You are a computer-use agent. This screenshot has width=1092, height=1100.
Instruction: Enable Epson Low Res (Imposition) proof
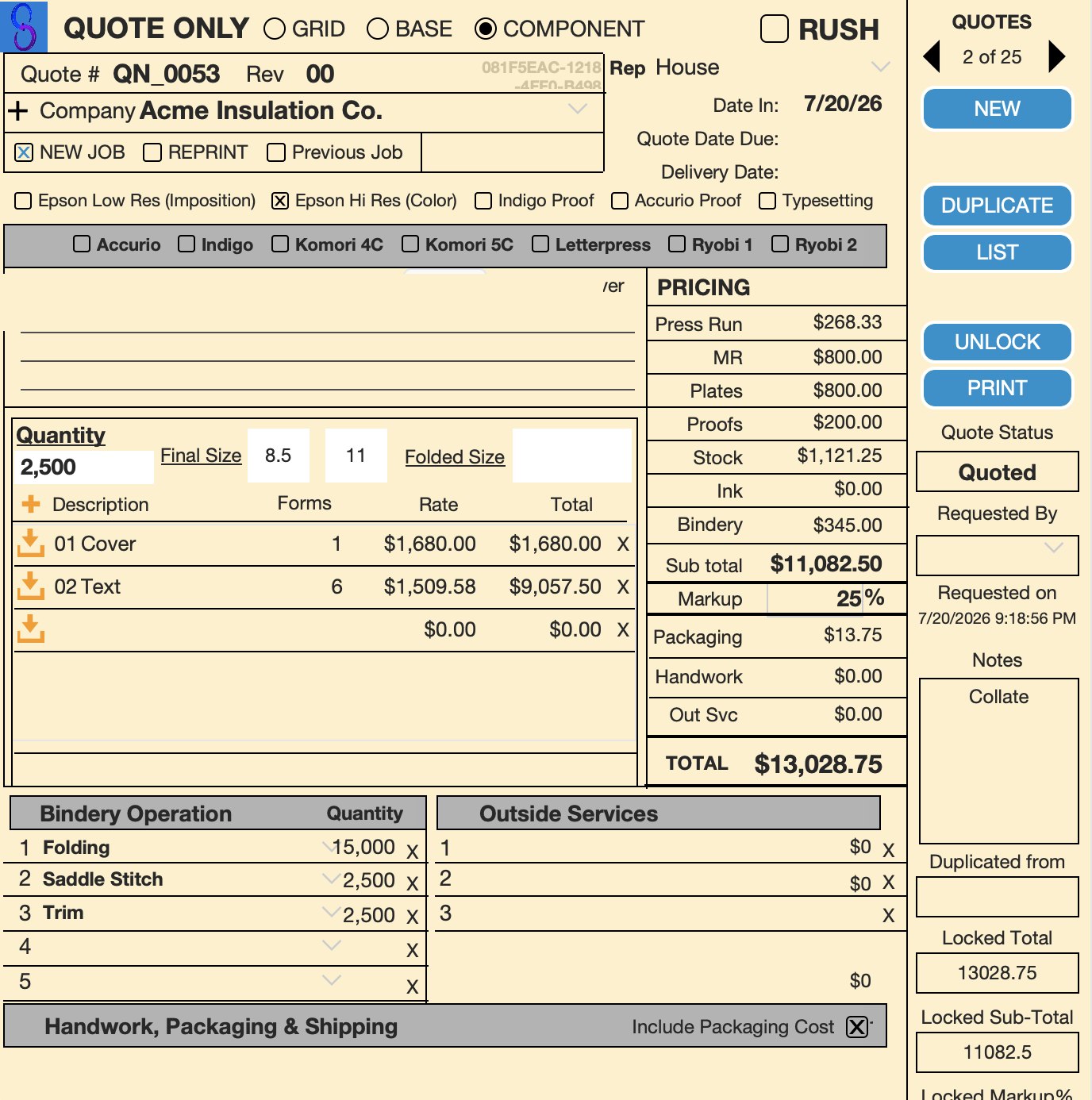(24, 201)
